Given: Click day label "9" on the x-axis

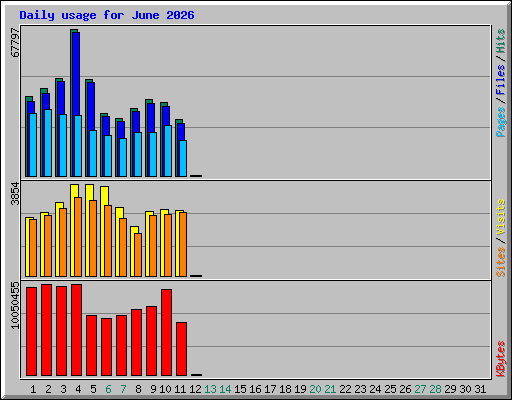Looking at the screenshot, I should (153, 389).
